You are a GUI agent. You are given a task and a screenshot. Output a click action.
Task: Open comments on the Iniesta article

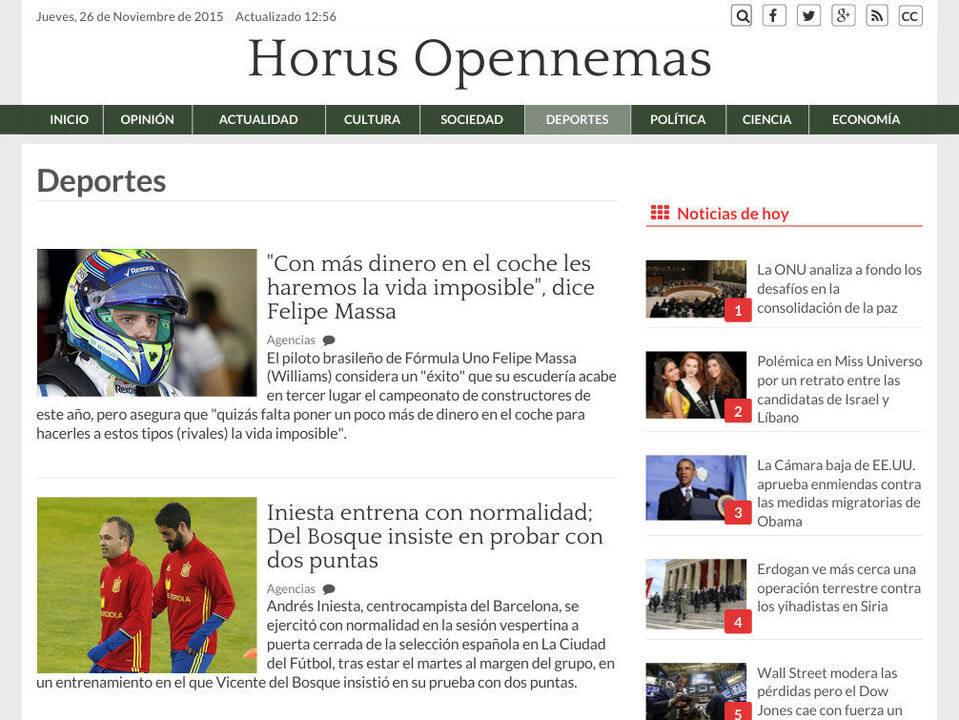pos(329,590)
